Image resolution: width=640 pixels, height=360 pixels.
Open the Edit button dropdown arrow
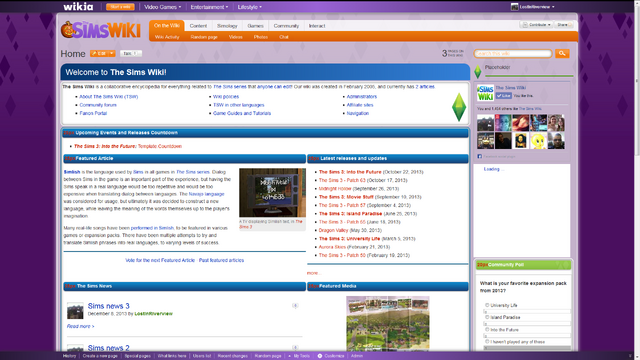click(111, 53)
